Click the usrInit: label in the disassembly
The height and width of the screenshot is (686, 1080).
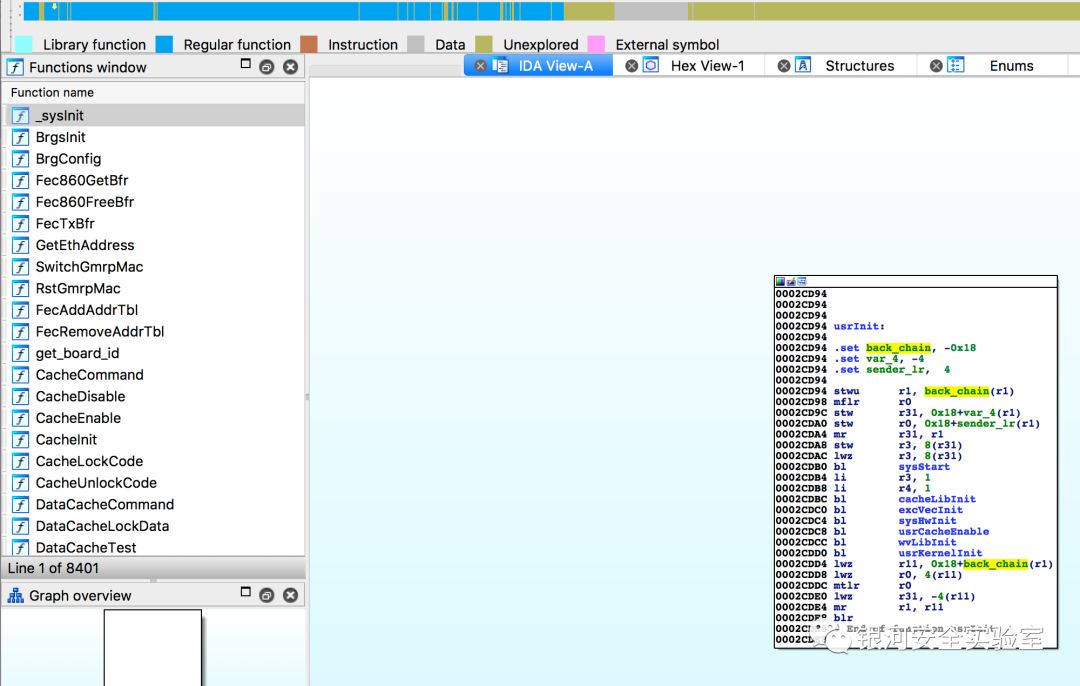point(859,326)
